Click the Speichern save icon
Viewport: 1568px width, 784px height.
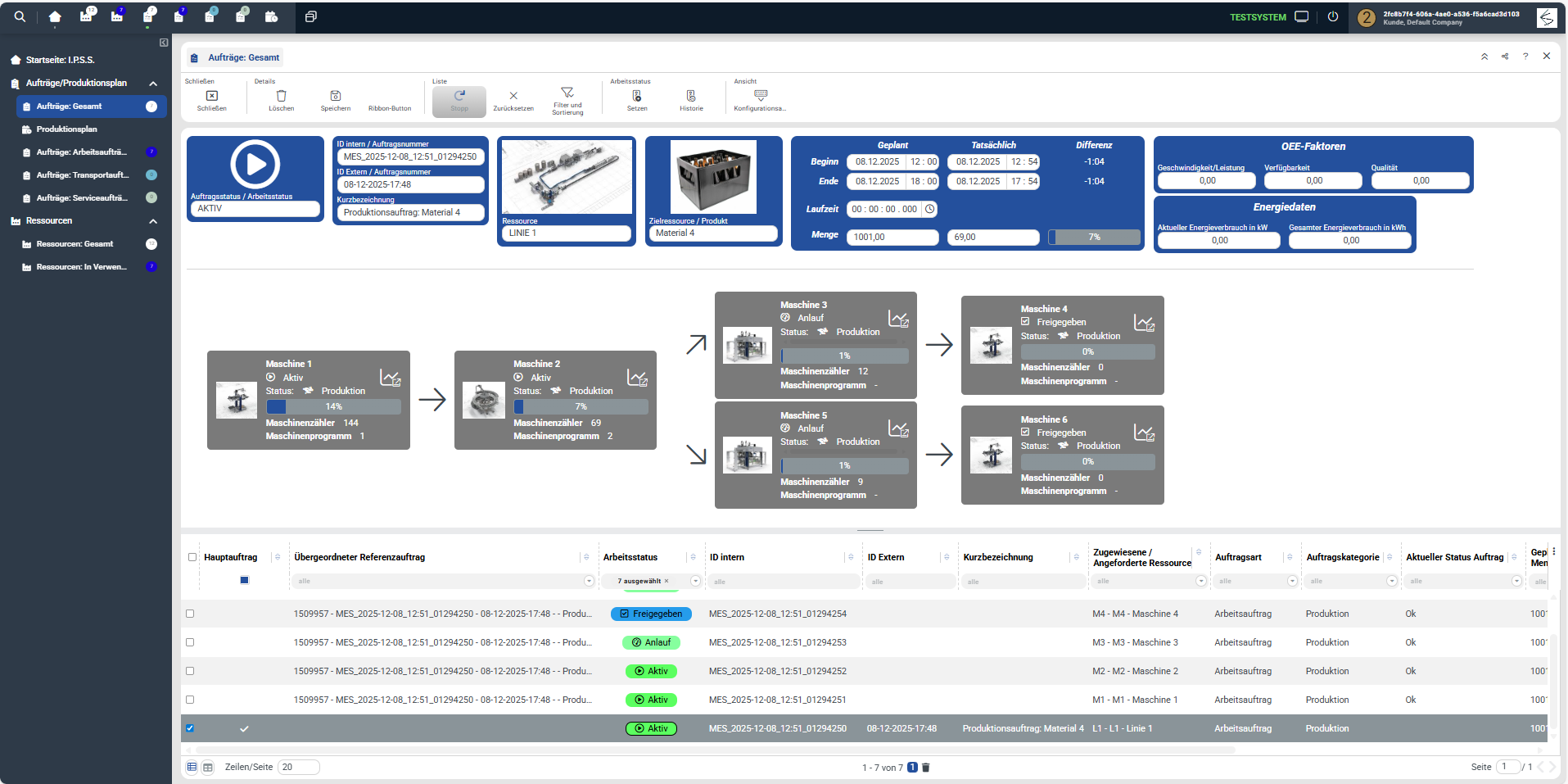pyautogui.click(x=335, y=96)
